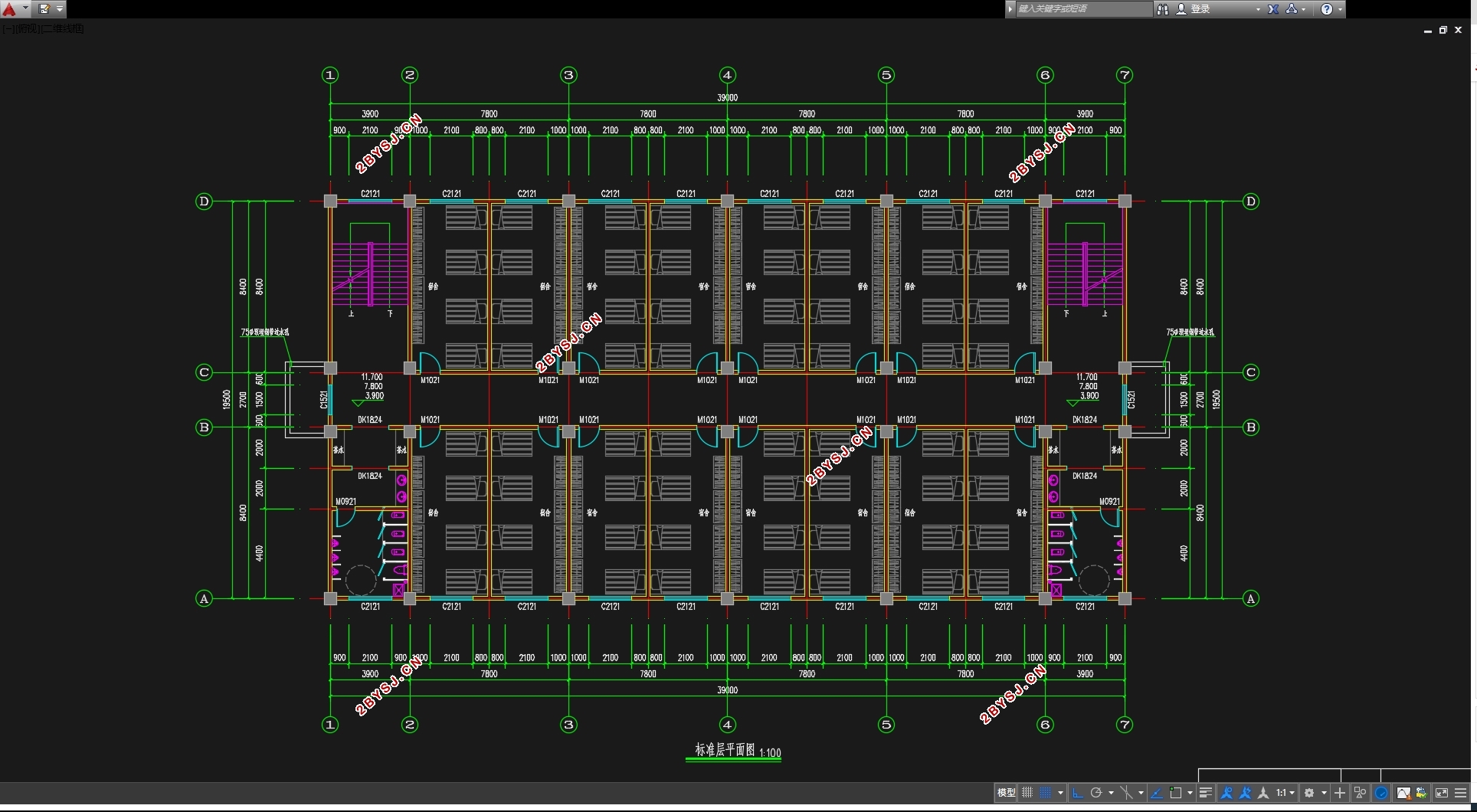Click the Autodesk 360 triangle icon
1477x812 pixels.
(x=1292, y=9)
